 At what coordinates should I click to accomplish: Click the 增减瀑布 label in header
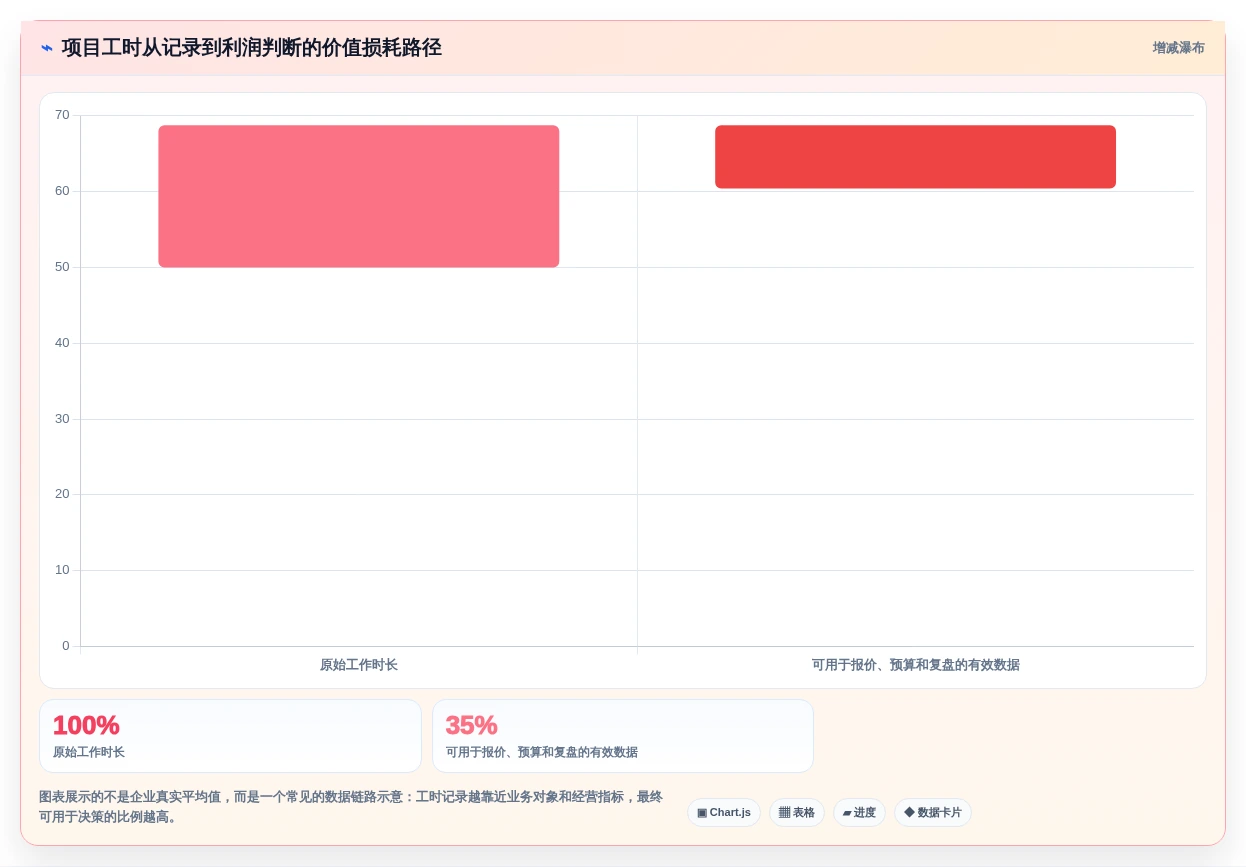[1178, 48]
